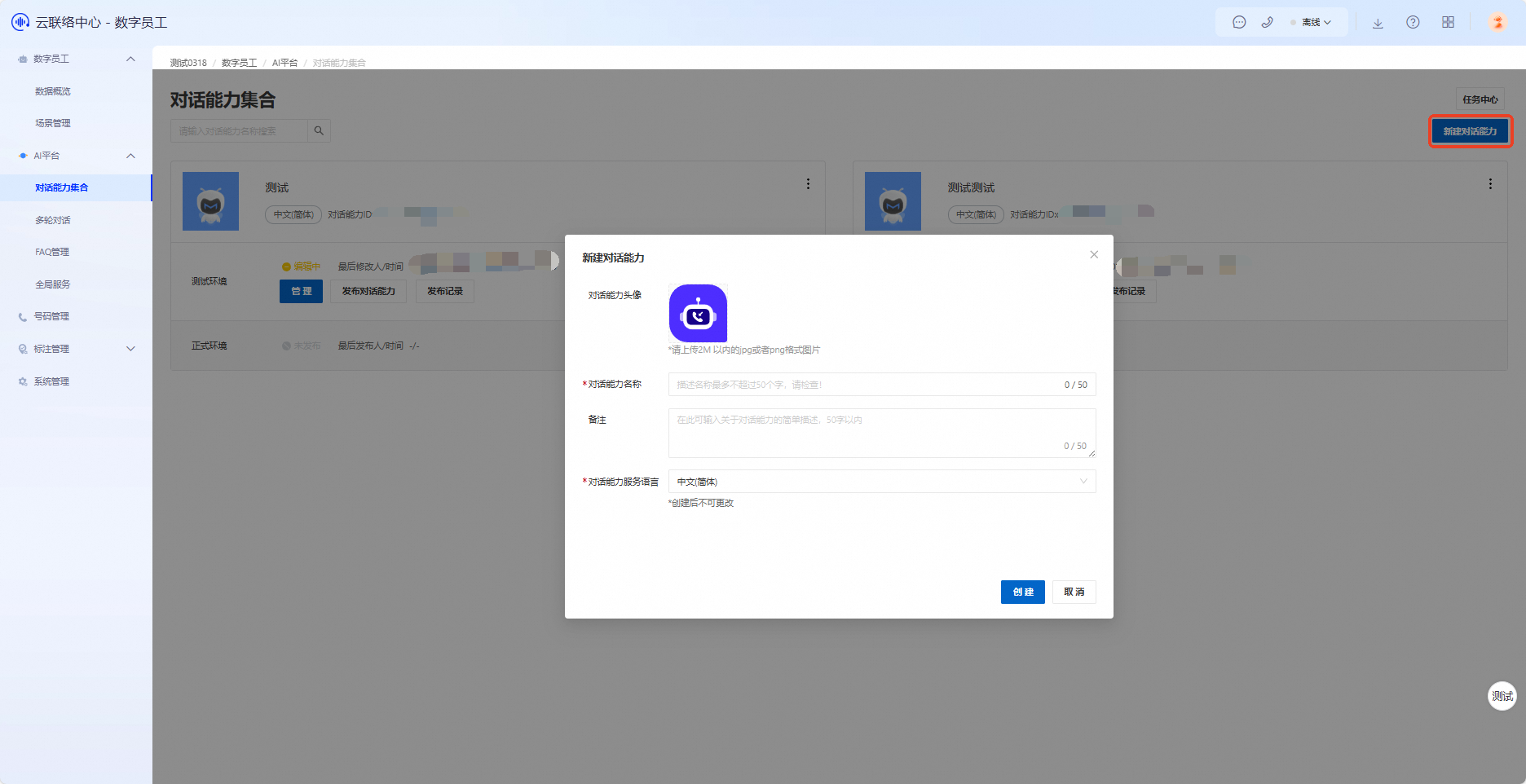Close the 新建对话能力 dialog
This screenshot has height=784, width=1526.
1094,255
